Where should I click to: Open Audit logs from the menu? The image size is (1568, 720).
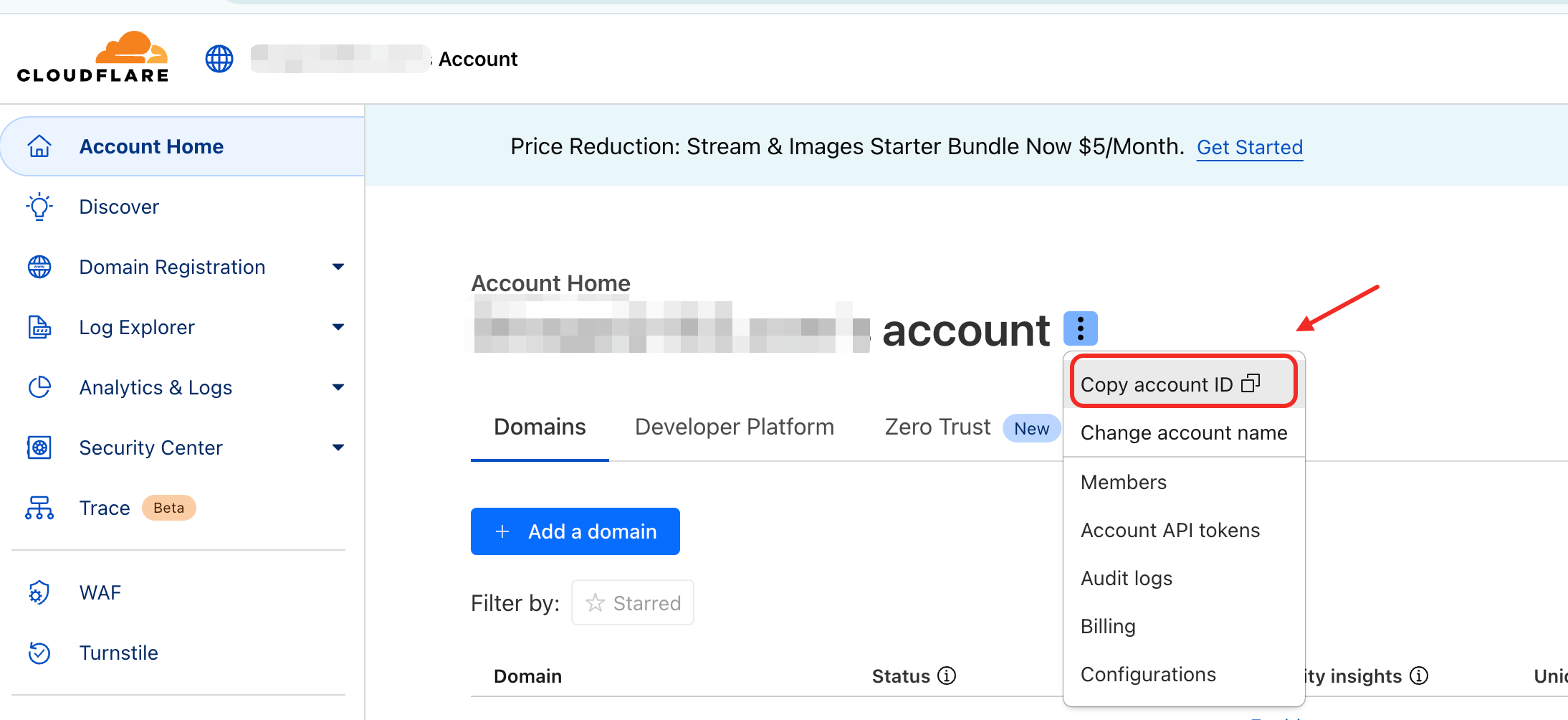pos(1184,578)
